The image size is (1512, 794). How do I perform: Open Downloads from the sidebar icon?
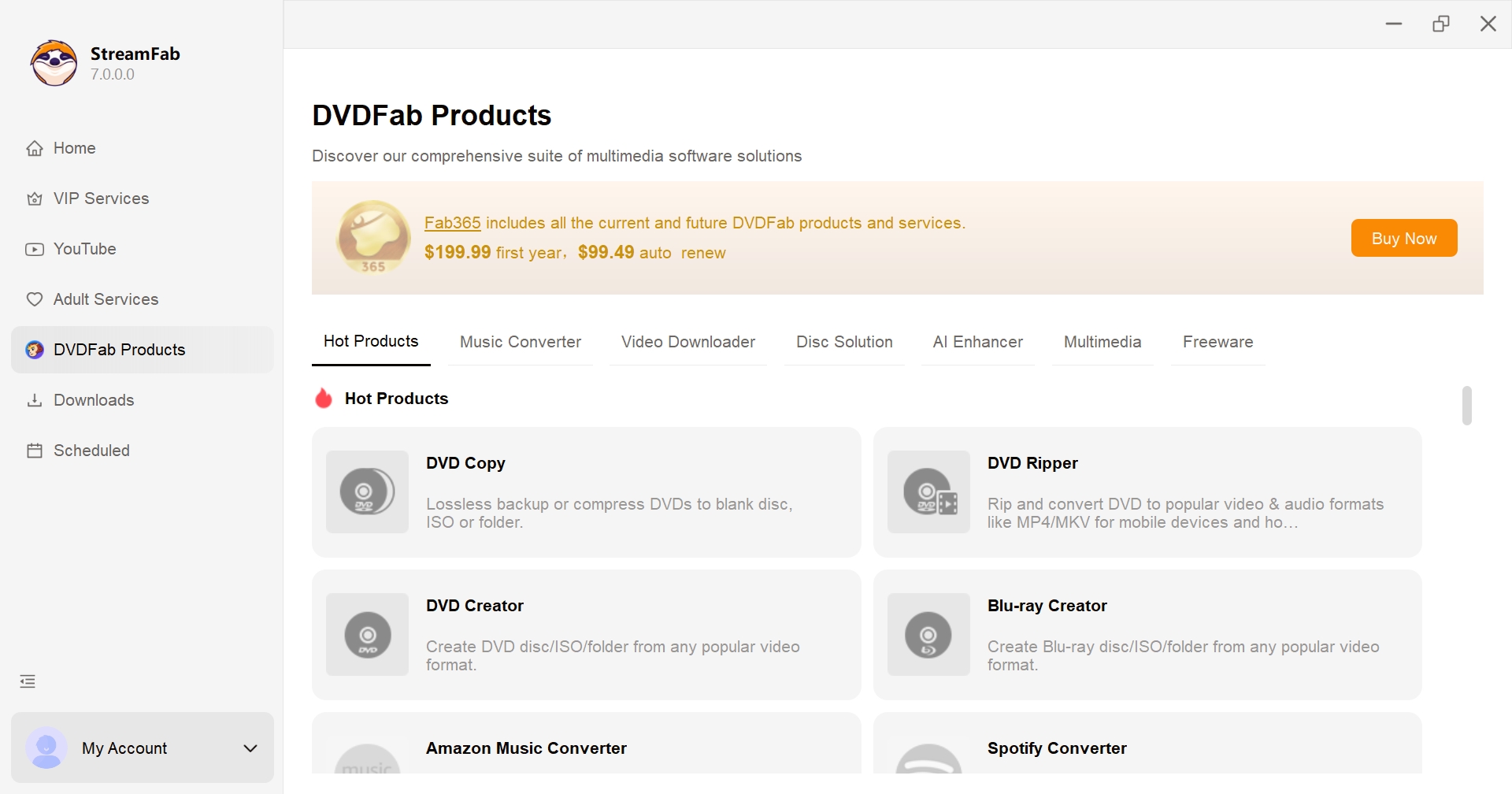pyautogui.click(x=35, y=399)
